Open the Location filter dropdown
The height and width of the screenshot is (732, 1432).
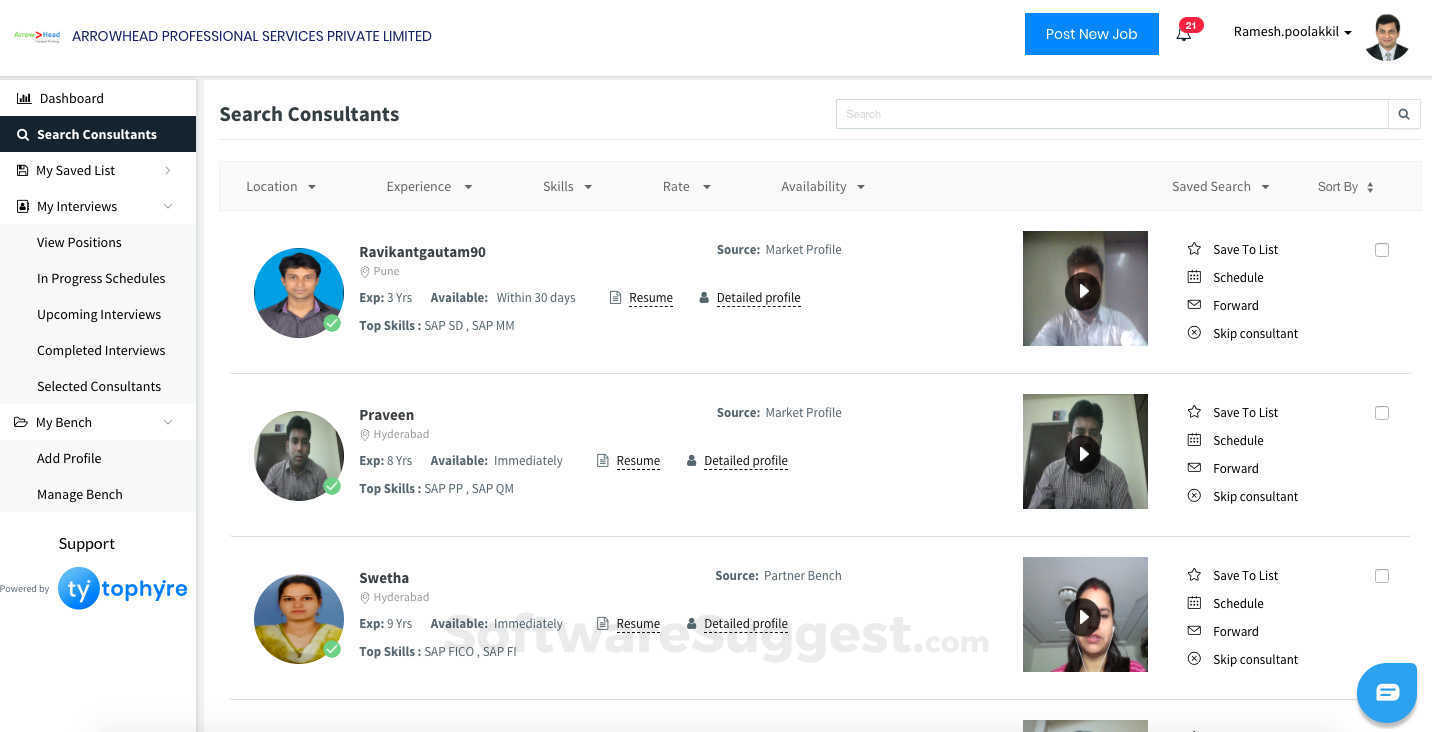[x=281, y=187]
